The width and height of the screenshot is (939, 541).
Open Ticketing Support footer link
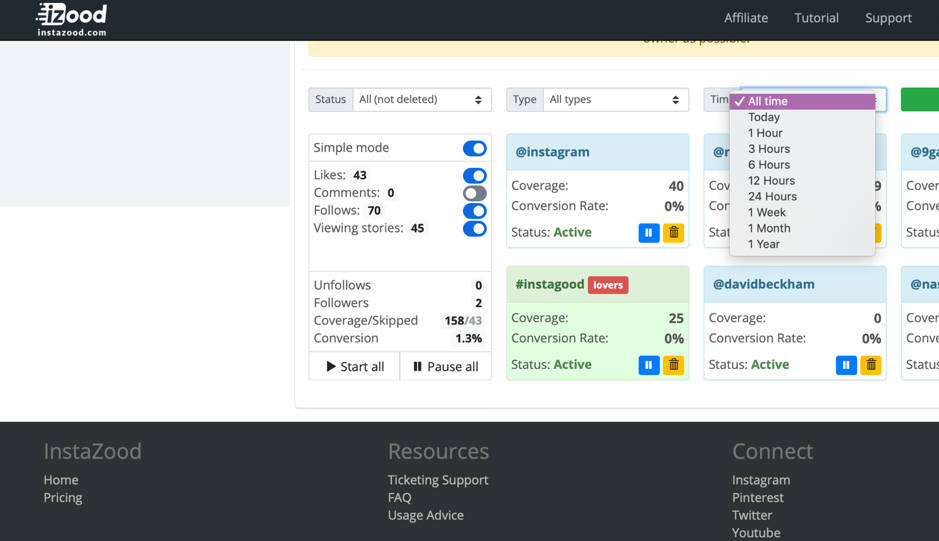point(438,480)
